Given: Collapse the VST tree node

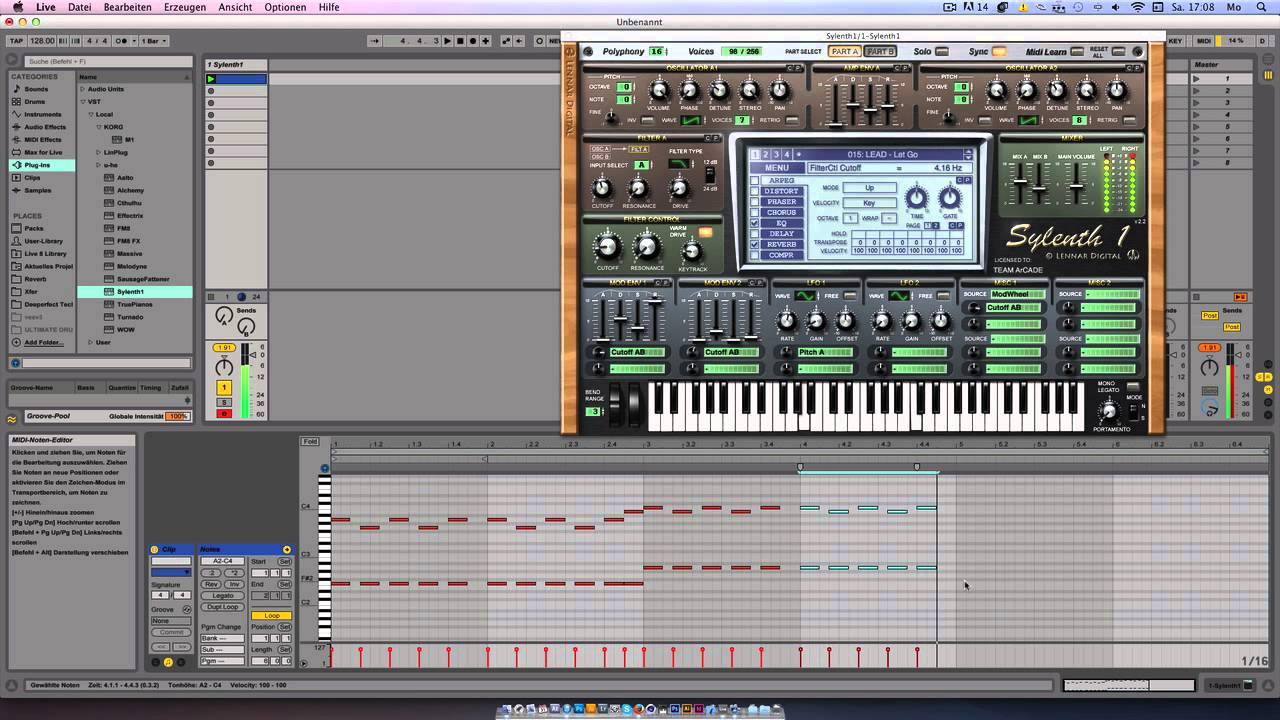Looking at the screenshot, I should coord(83,101).
